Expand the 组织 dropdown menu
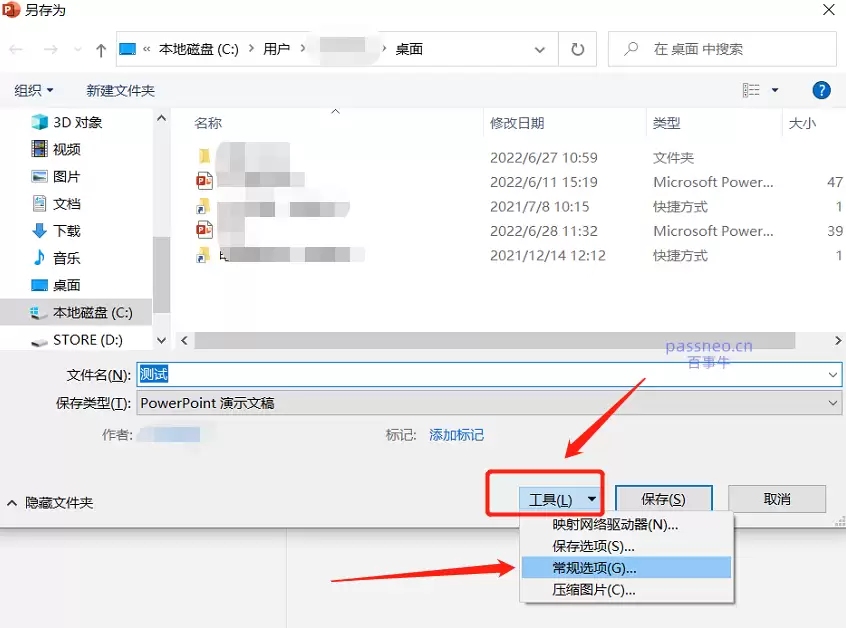846x628 pixels. point(33,89)
